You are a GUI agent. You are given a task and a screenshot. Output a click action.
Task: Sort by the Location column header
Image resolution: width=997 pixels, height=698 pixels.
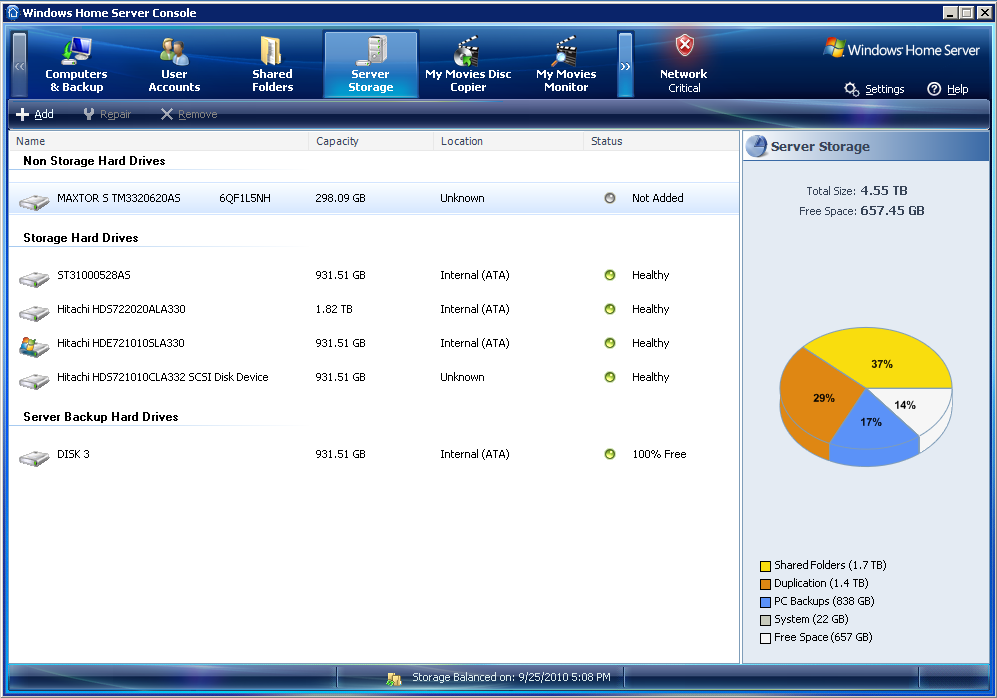[x=509, y=141]
